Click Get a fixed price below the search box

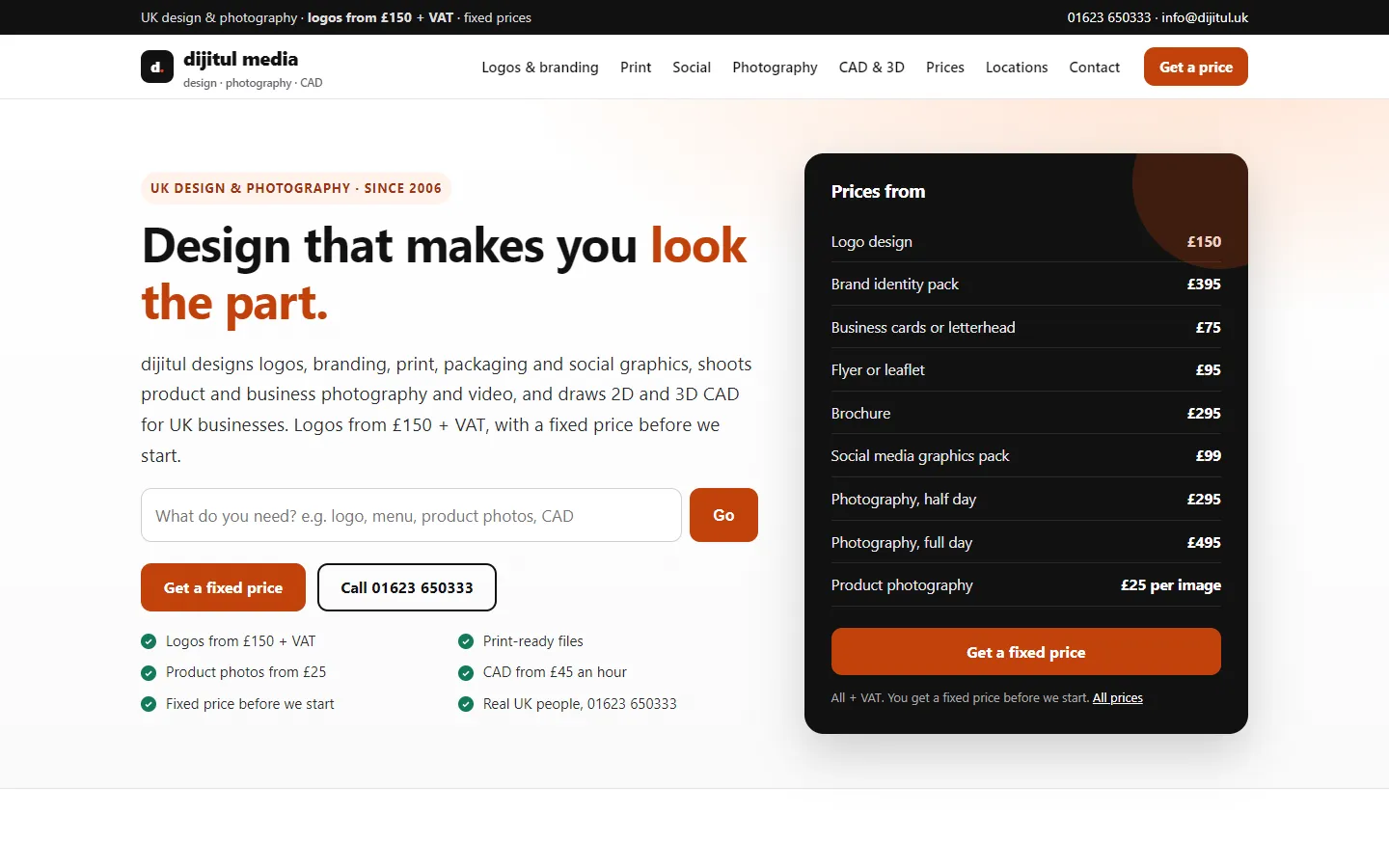coord(223,587)
